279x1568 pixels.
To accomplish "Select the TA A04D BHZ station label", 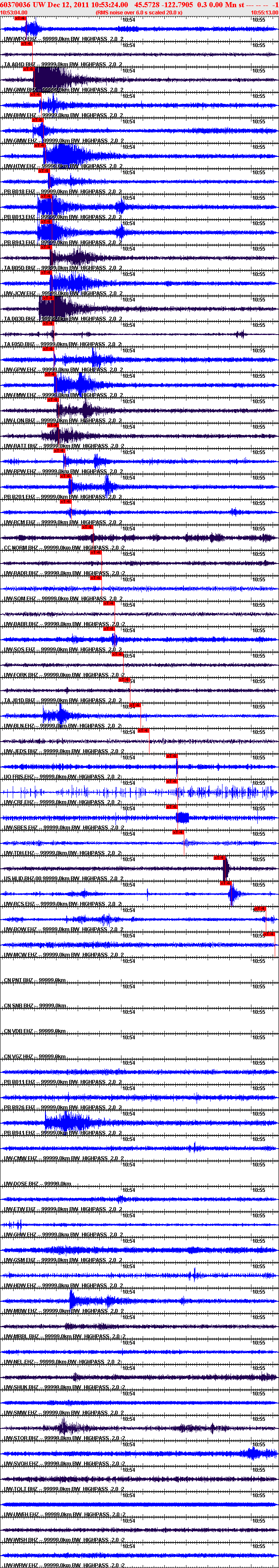I will (x=63, y=64).
